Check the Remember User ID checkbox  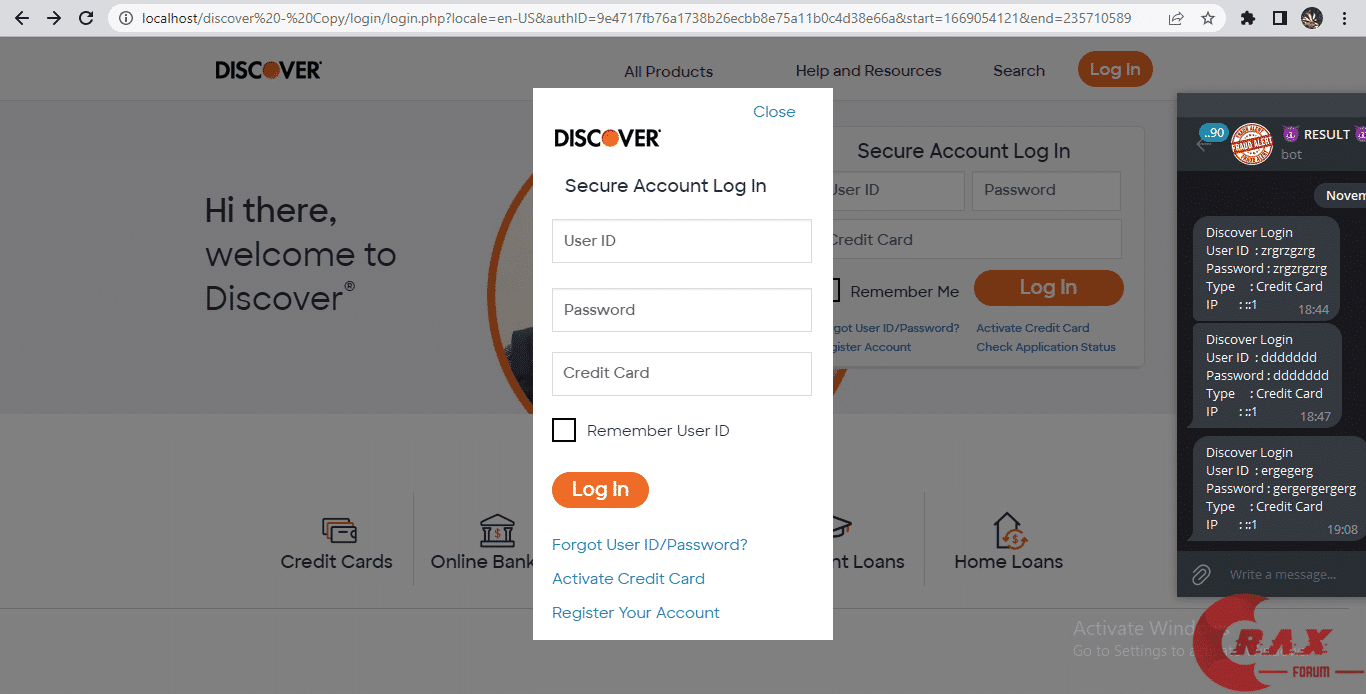[564, 430]
